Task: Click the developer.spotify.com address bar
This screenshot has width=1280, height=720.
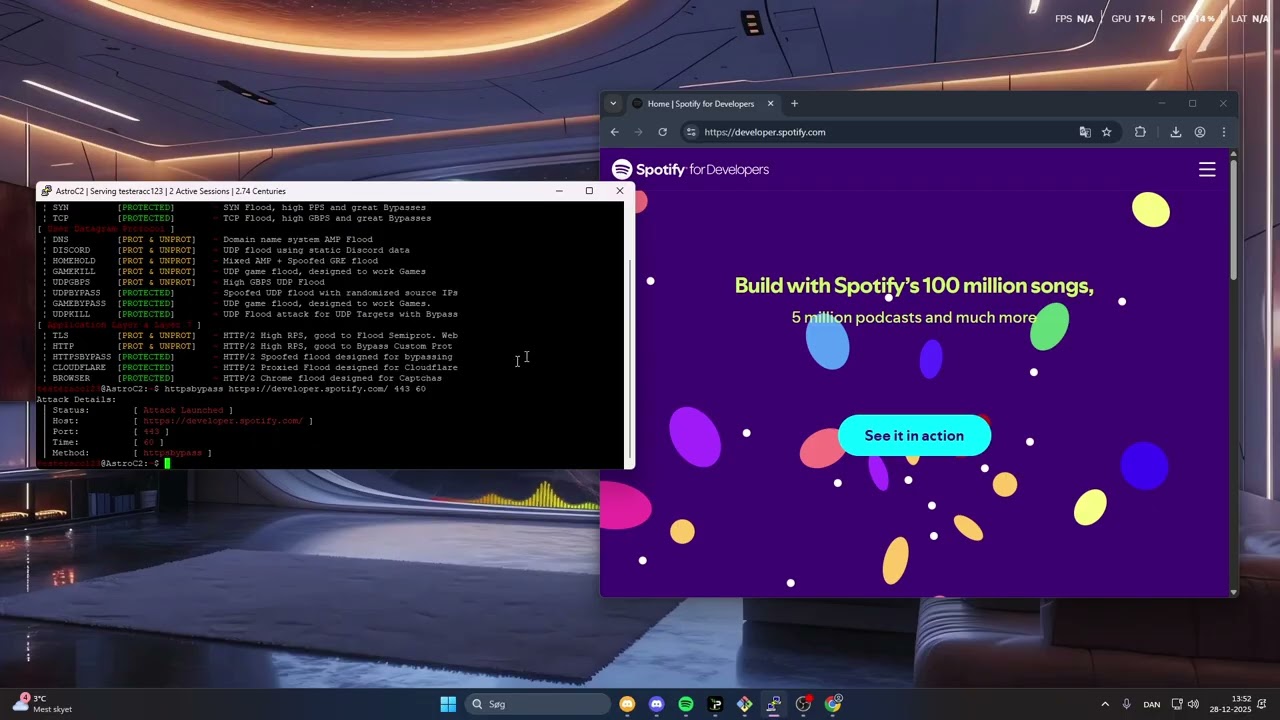Action: (880, 132)
